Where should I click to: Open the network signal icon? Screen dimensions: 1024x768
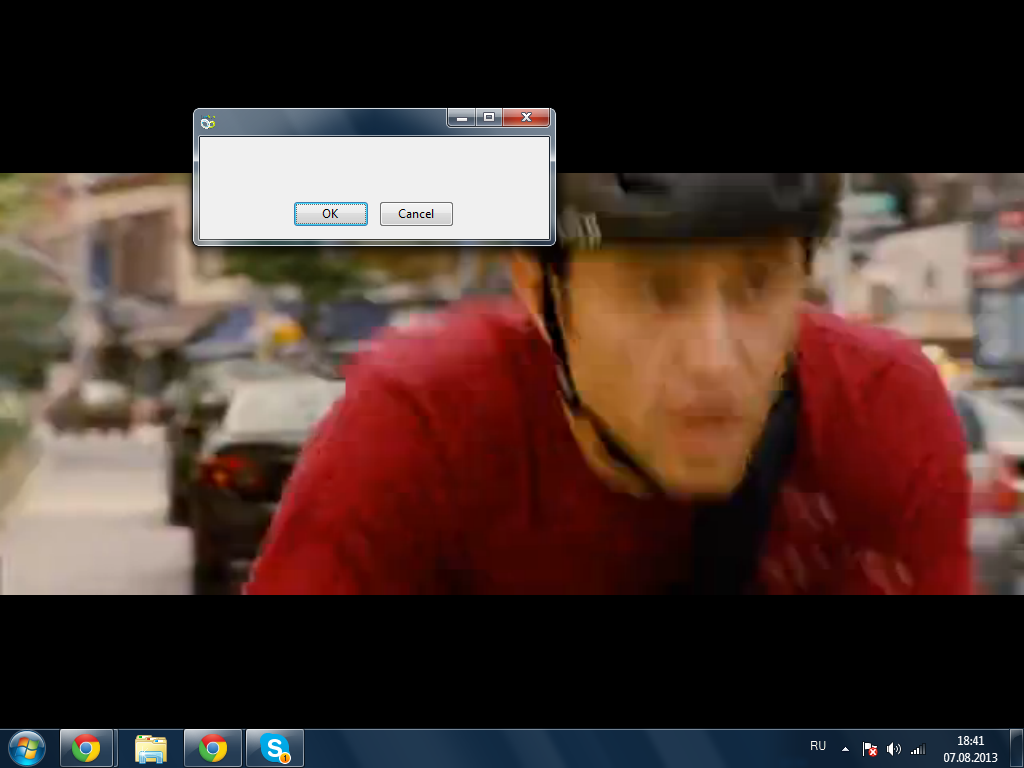(x=918, y=749)
